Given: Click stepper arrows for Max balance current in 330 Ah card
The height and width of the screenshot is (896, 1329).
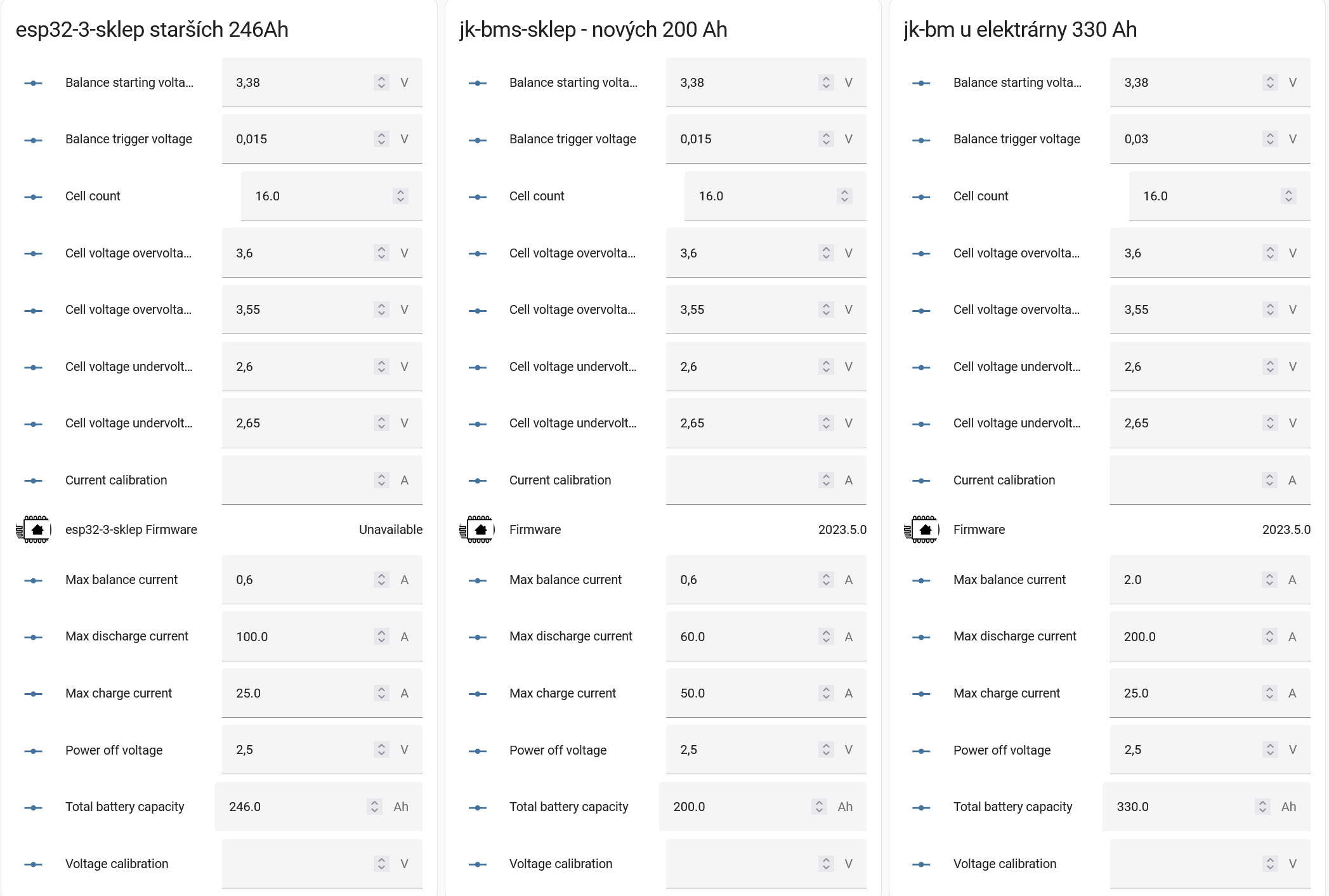Looking at the screenshot, I should click(x=1269, y=580).
